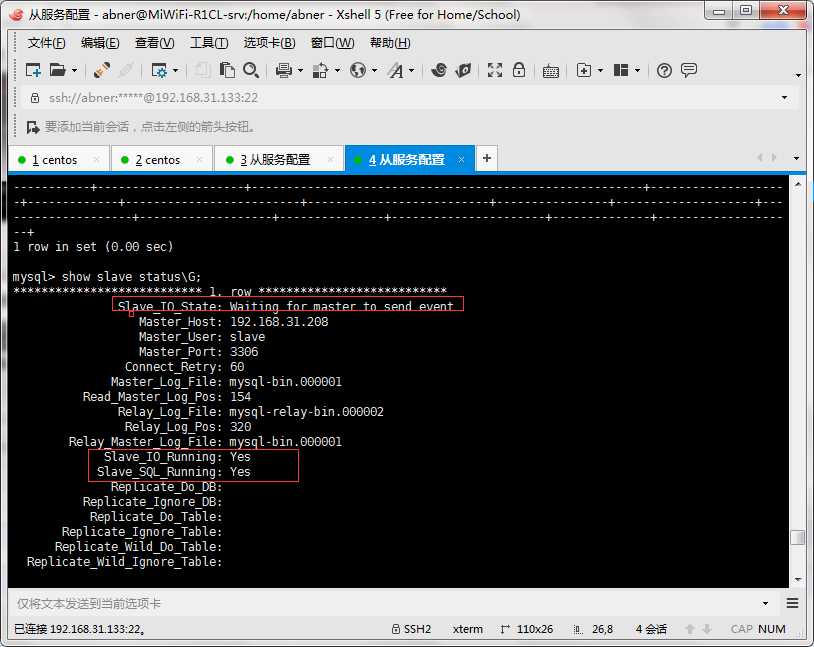Screen dimensions: 814x647
Task: Click the mysql-relay-bin.000002 value
Action: (x=306, y=412)
